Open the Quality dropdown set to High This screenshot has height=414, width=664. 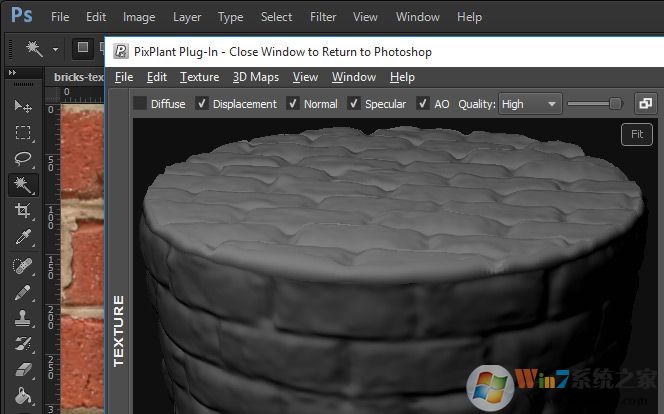529,103
